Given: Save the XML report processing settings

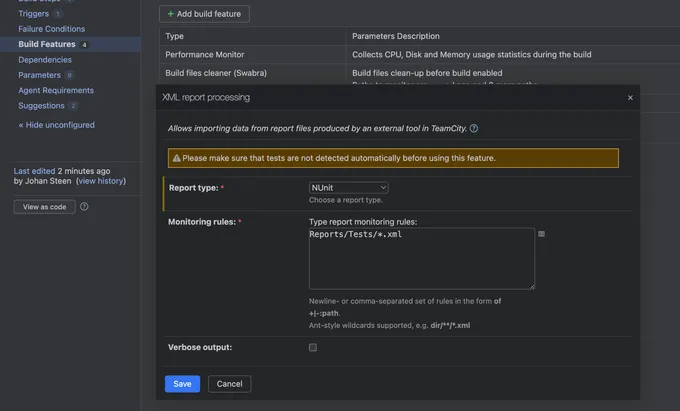Looking at the screenshot, I should coord(182,384).
